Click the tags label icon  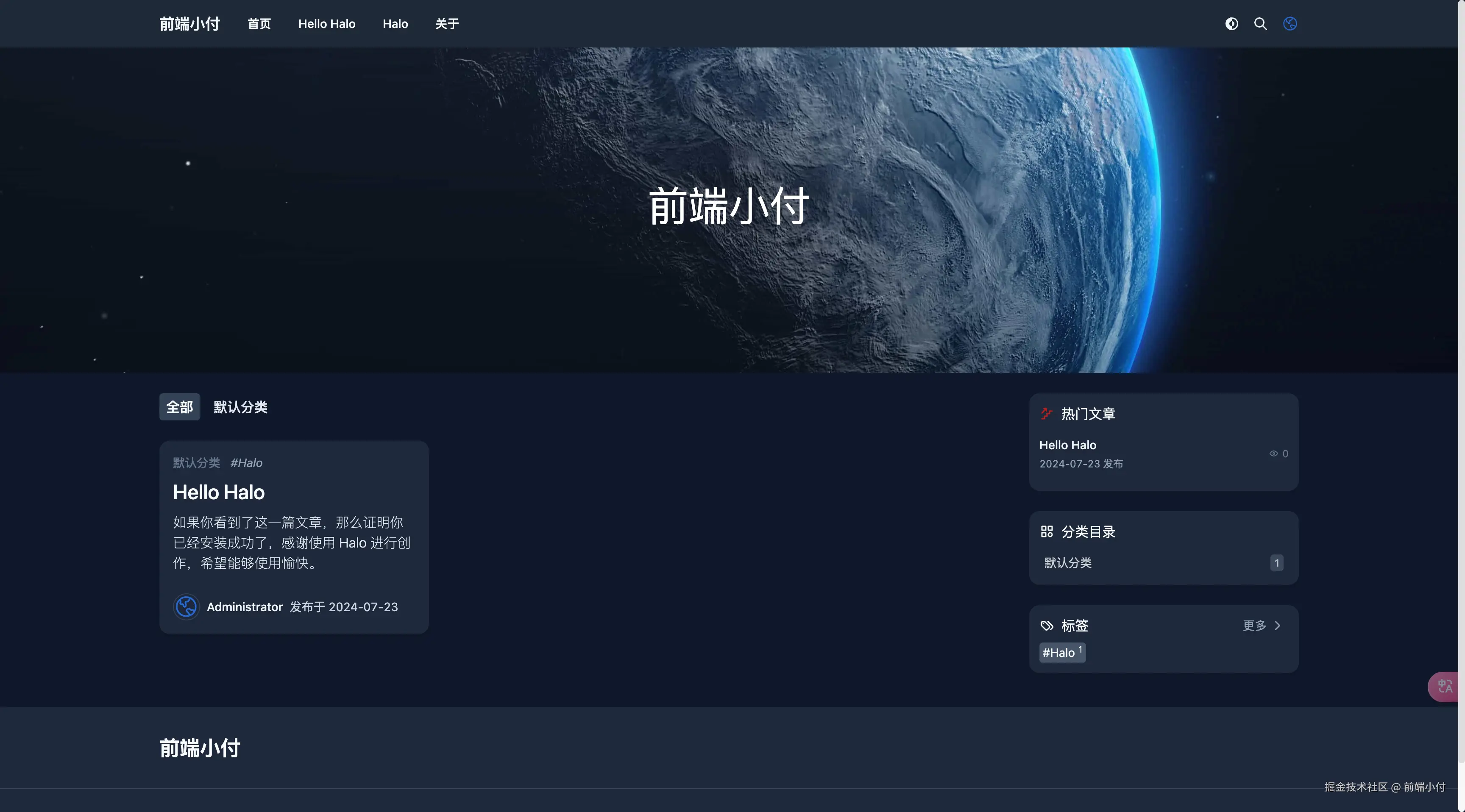[x=1047, y=626]
